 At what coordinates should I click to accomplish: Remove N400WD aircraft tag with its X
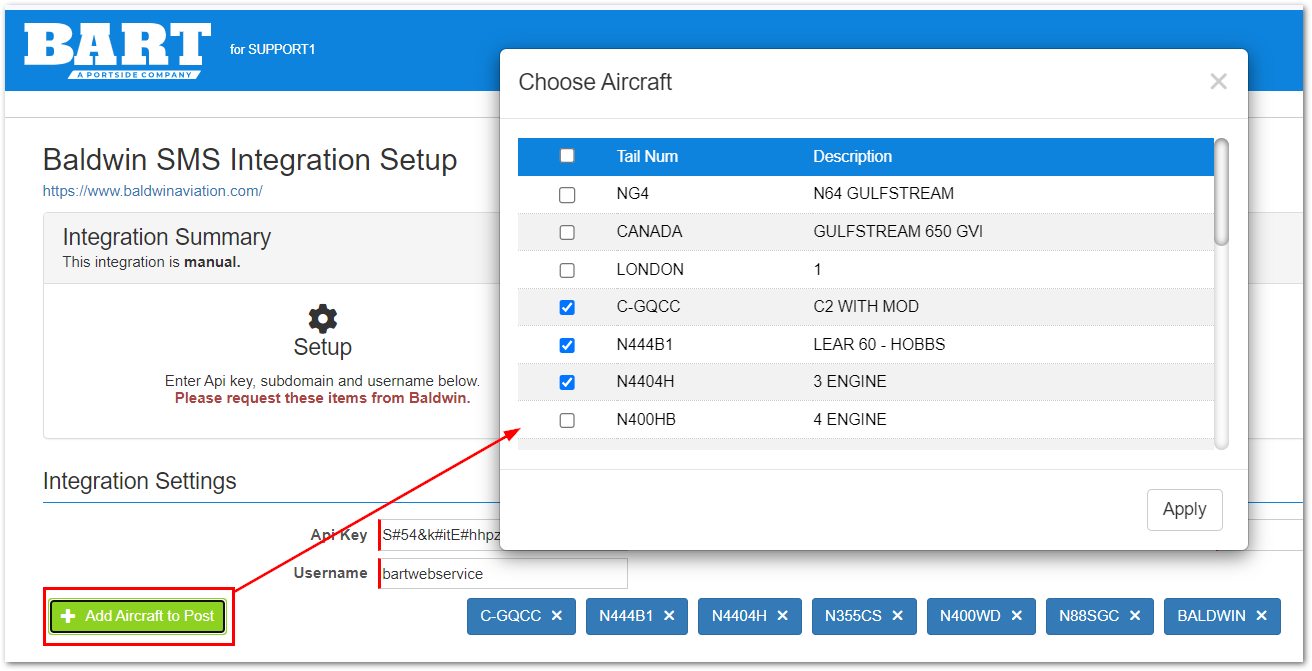[x=1017, y=616]
